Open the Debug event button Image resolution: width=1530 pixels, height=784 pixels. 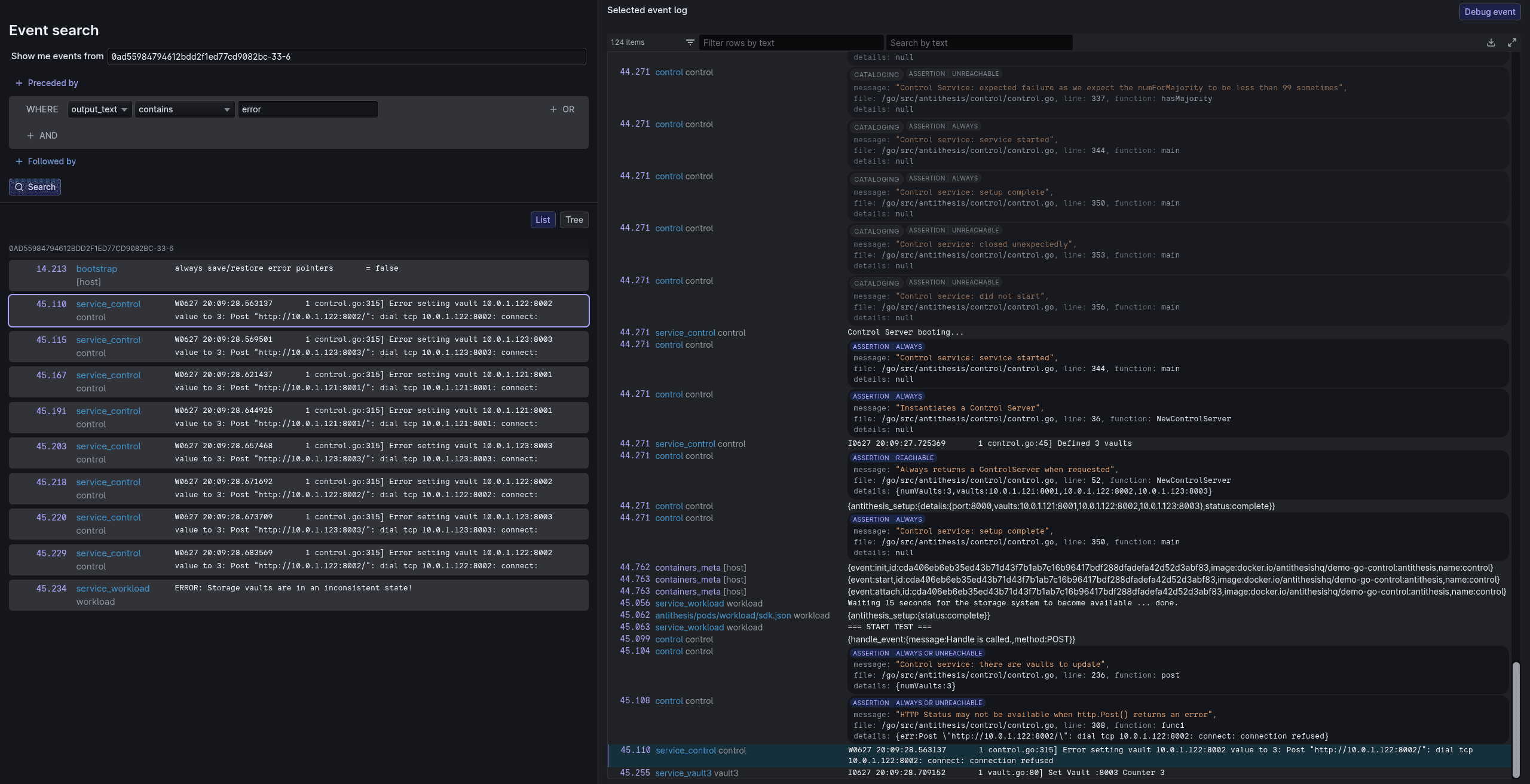coord(1489,12)
